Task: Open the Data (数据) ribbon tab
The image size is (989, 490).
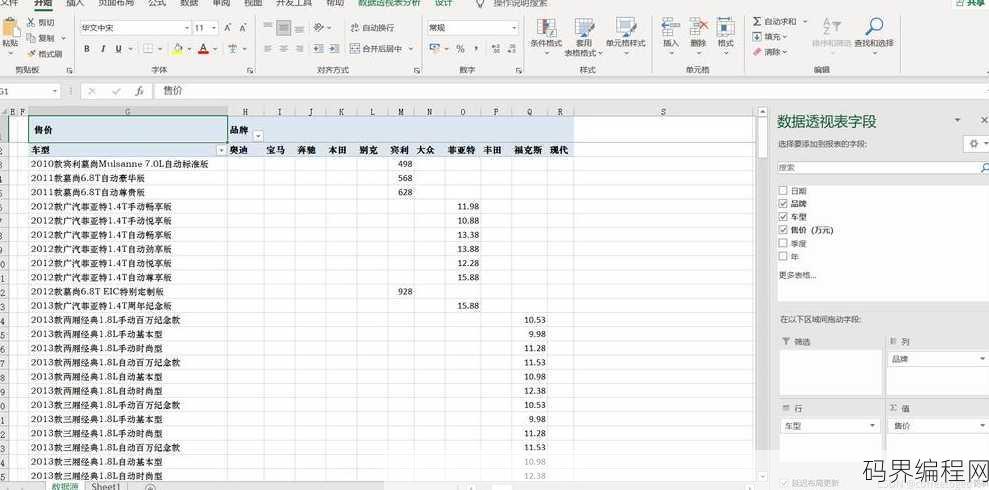Action: coord(189,3)
